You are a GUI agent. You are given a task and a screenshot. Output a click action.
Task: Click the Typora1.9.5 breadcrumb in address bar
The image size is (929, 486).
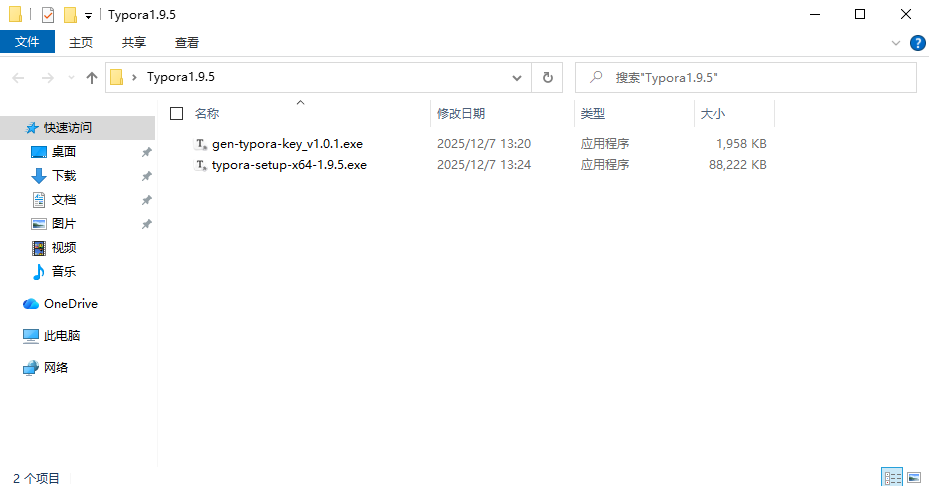coord(181,77)
